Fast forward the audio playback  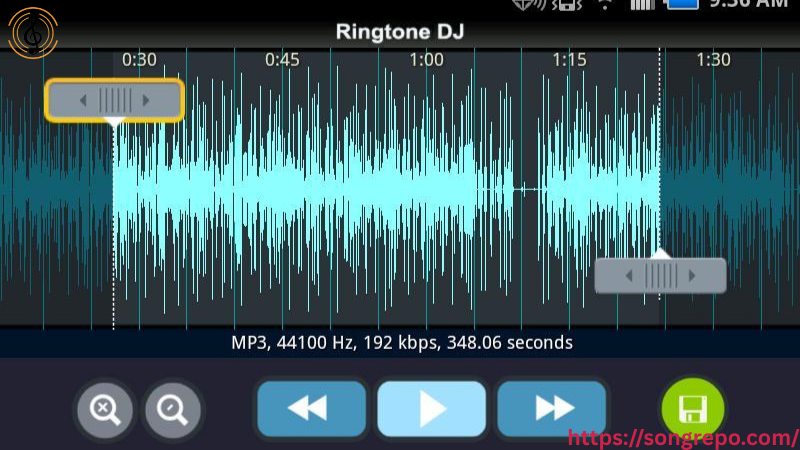[x=552, y=409]
